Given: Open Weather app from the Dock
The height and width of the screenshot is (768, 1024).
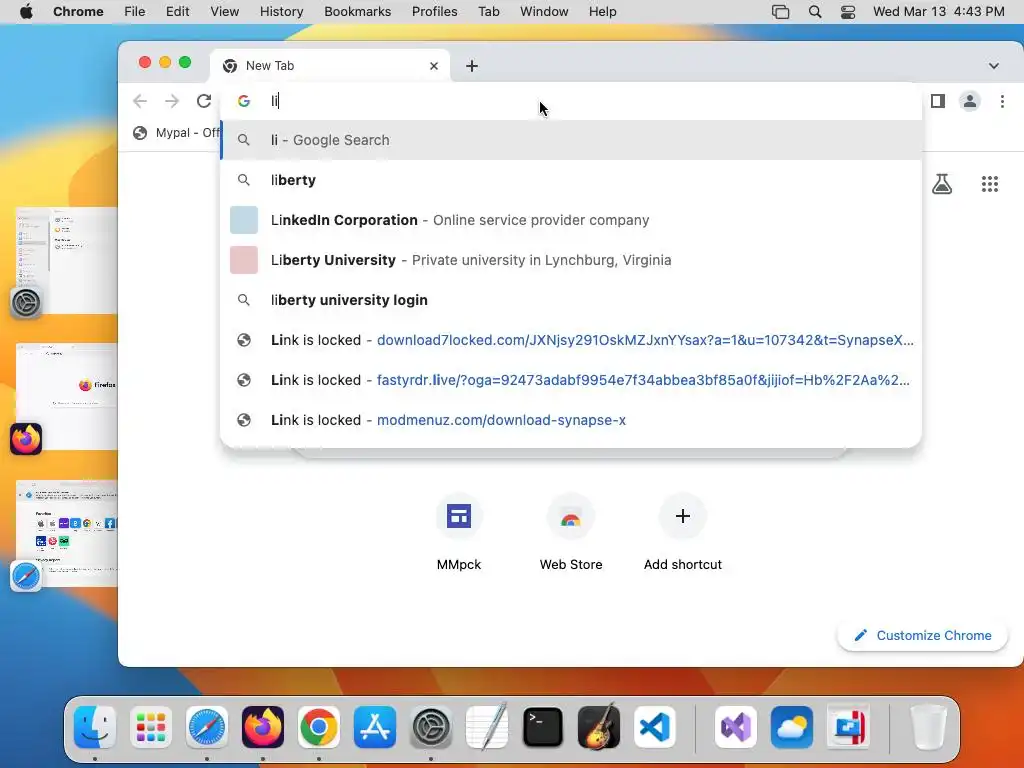Looking at the screenshot, I should [792, 727].
